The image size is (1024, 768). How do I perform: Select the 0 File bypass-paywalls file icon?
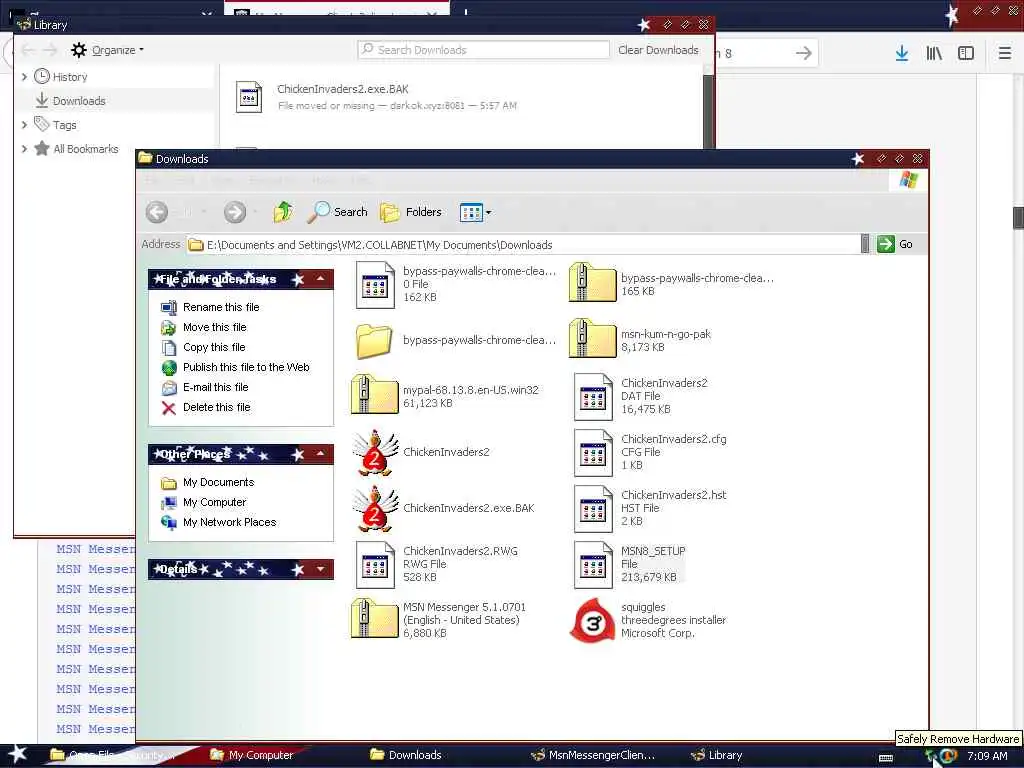tap(376, 285)
